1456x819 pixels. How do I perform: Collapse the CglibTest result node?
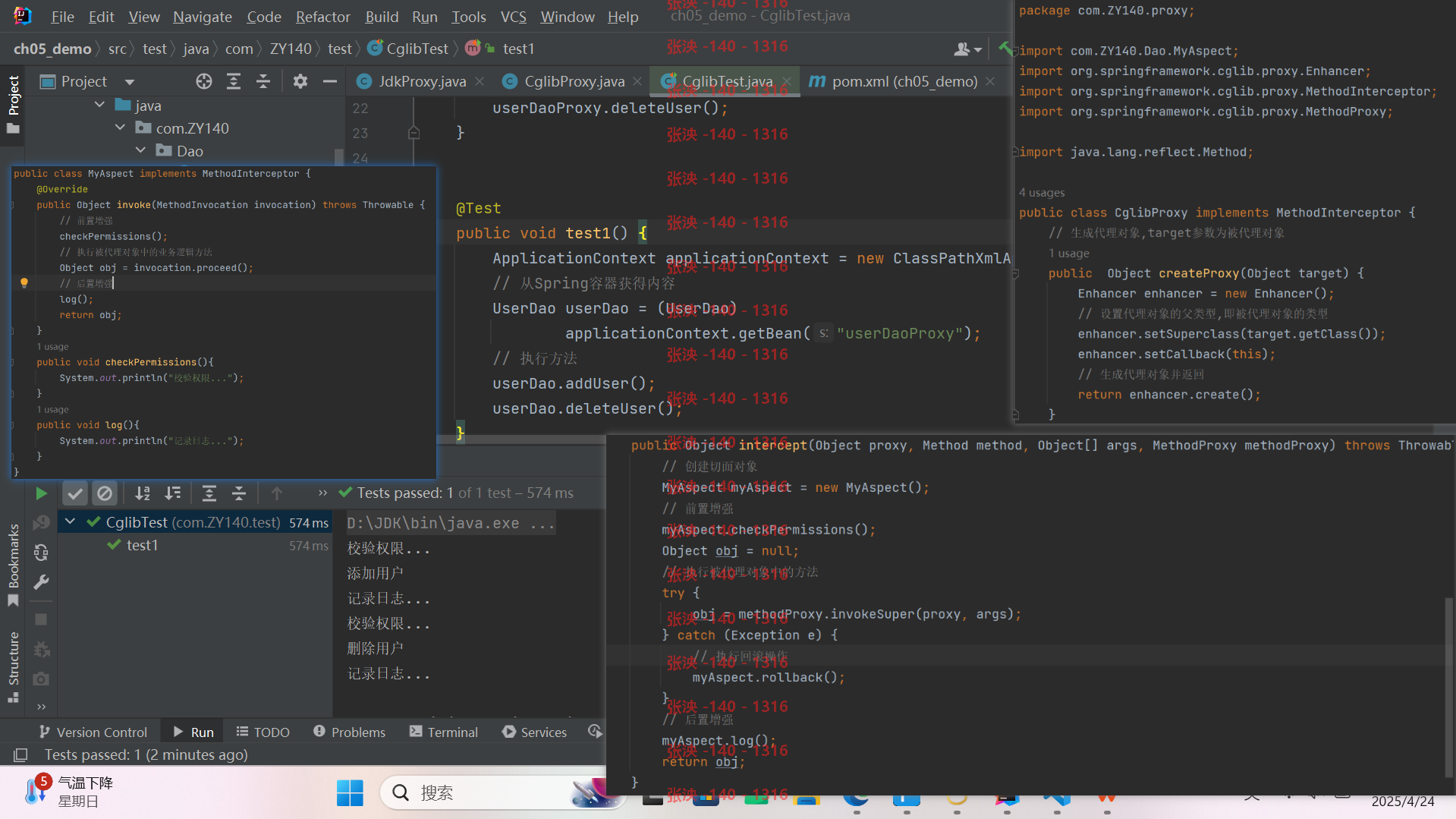point(70,521)
